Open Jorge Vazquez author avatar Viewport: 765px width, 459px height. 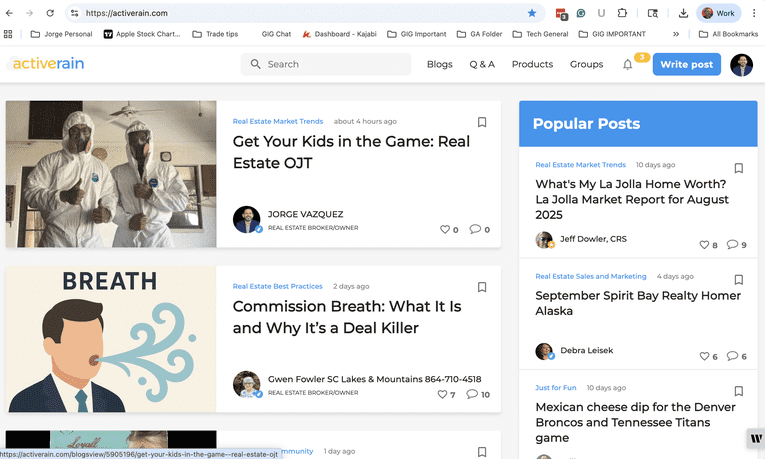247,220
